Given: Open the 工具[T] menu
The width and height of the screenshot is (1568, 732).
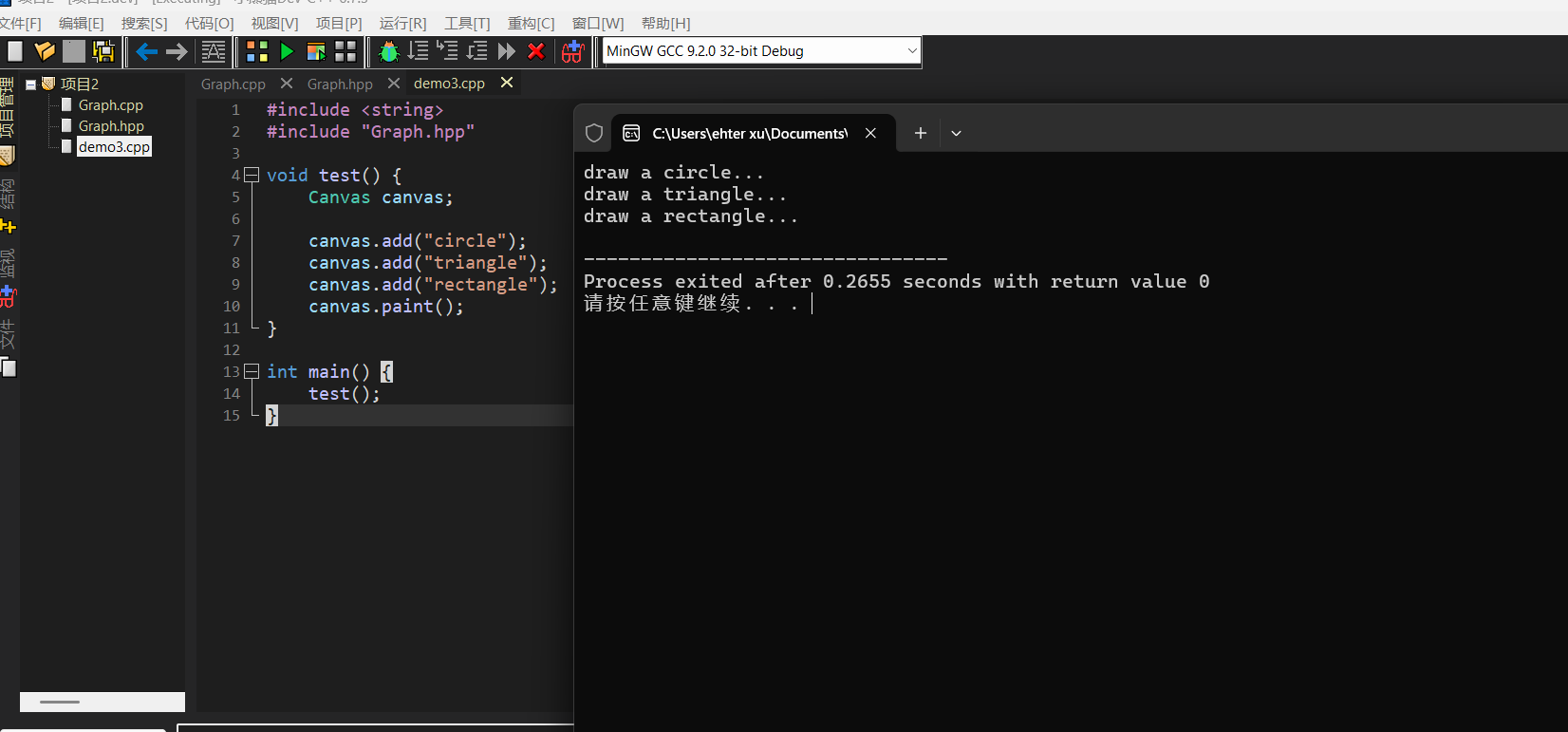Looking at the screenshot, I should click(x=467, y=23).
